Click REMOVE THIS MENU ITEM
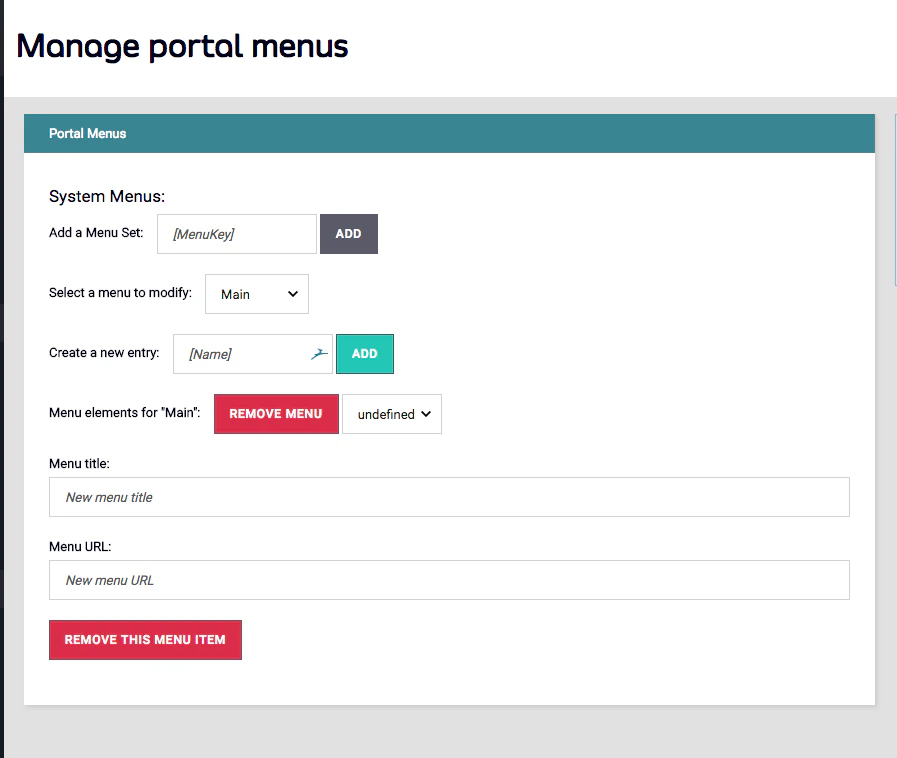 click(145, 640)
